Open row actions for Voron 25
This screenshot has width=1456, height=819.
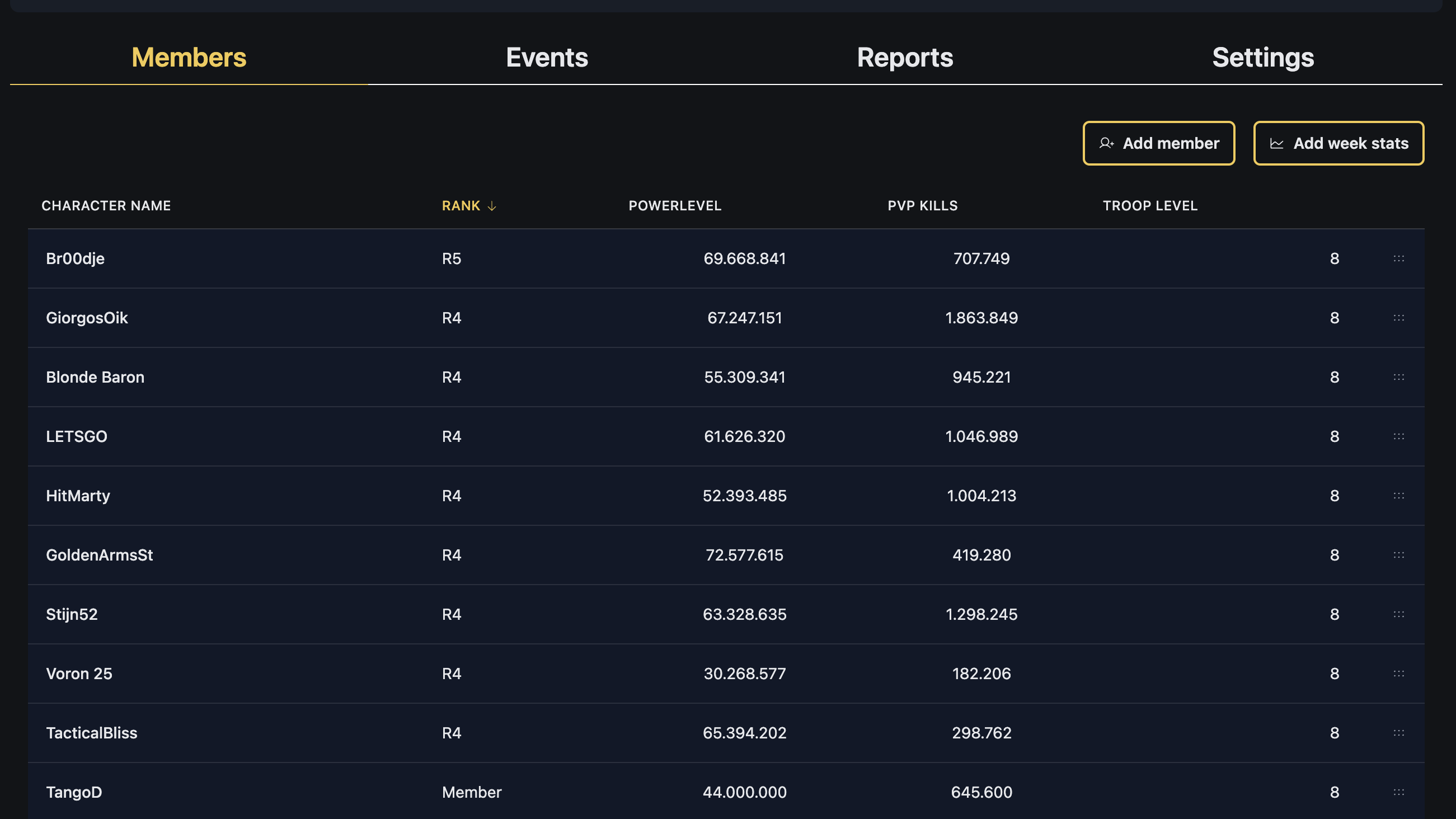(x=1399, y=674)
